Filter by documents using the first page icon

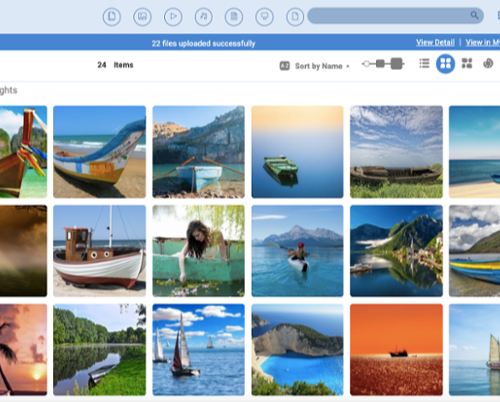point(112,16)
